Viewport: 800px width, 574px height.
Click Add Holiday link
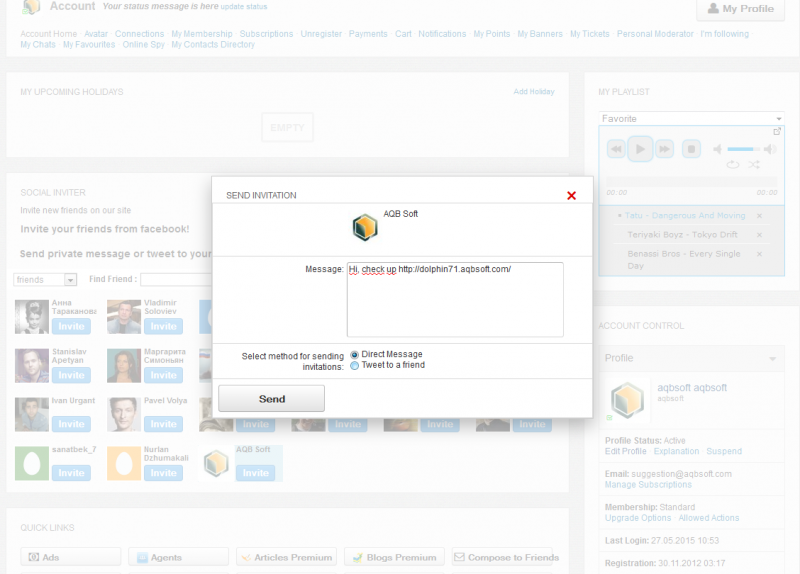click(x=534, y=91)
